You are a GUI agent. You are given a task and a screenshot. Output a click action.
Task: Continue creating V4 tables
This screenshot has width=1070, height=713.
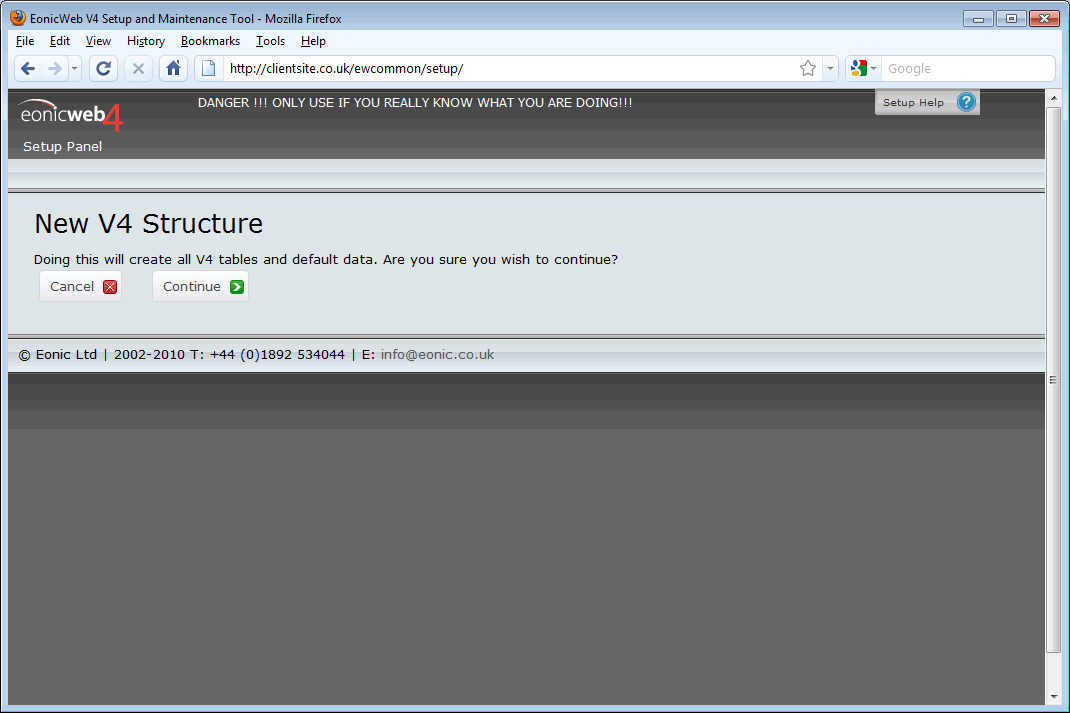tap(201, 287)
